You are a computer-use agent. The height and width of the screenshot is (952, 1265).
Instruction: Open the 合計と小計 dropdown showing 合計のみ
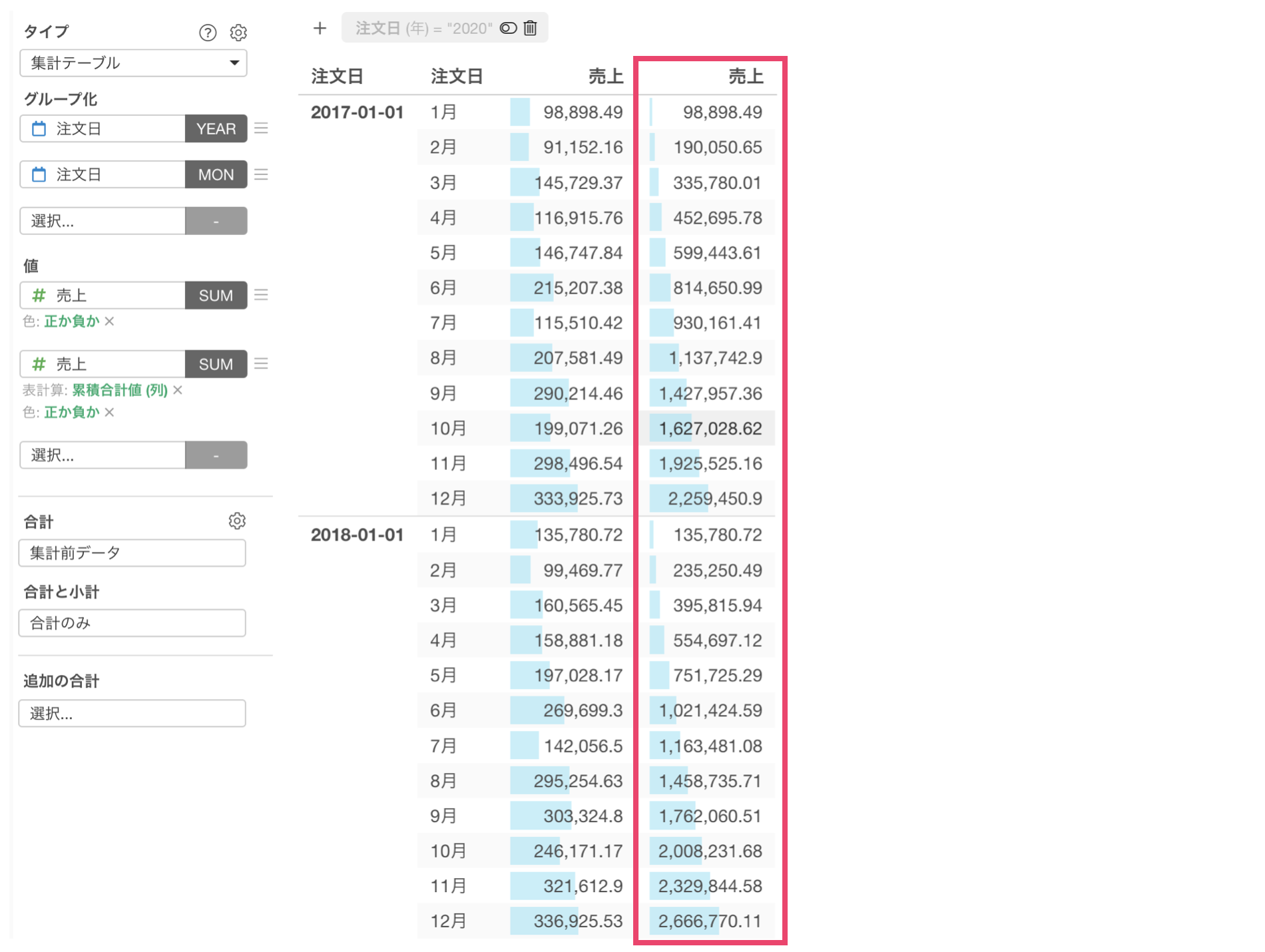(132, 623)
